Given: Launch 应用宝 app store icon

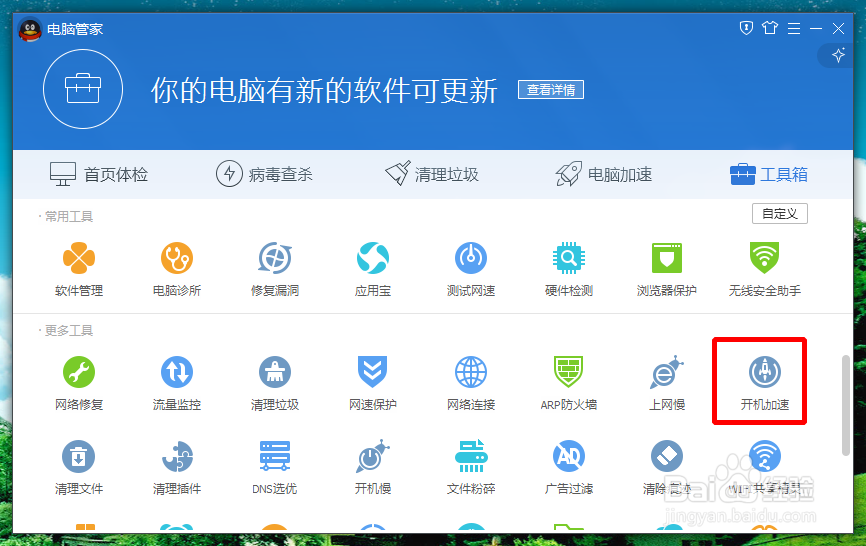Looking at the screenshot, I should [x=373, y=269].
